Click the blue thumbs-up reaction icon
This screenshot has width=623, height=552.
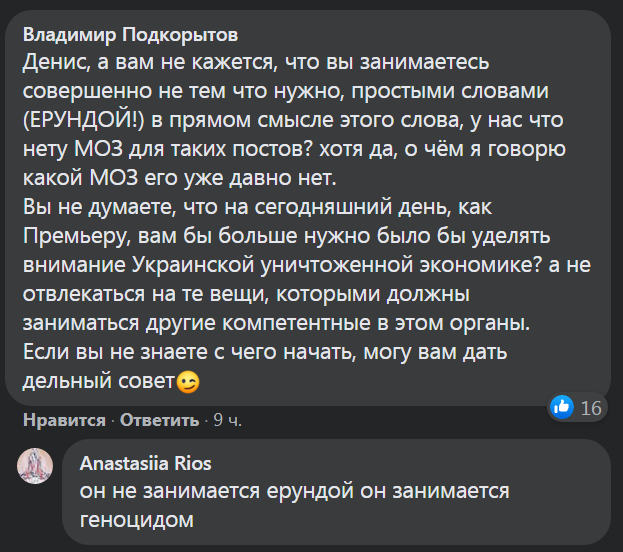click(x=562, y=407)
